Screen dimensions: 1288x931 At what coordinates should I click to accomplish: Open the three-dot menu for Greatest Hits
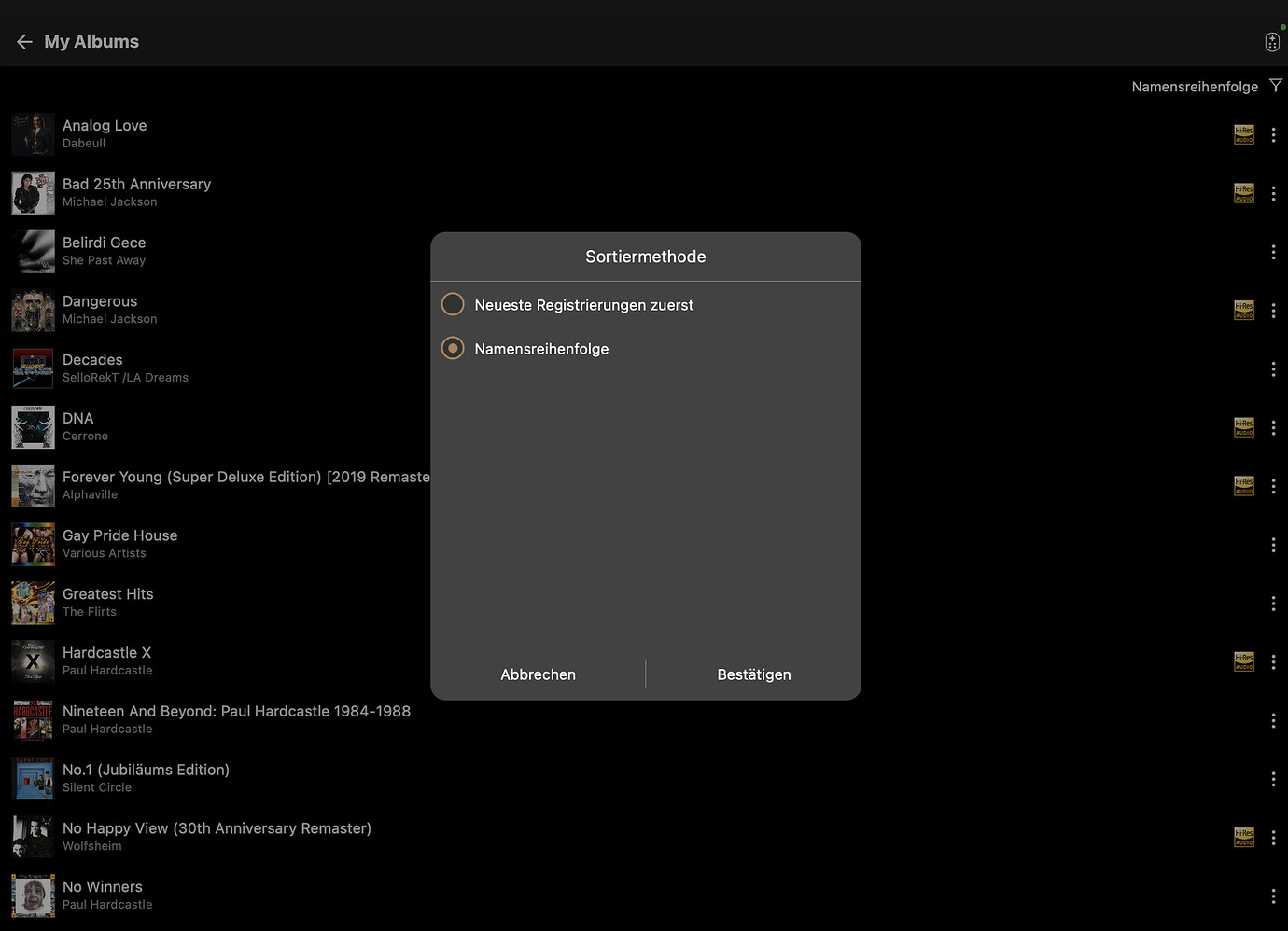pyautogui.click(x=1273, y=604)
